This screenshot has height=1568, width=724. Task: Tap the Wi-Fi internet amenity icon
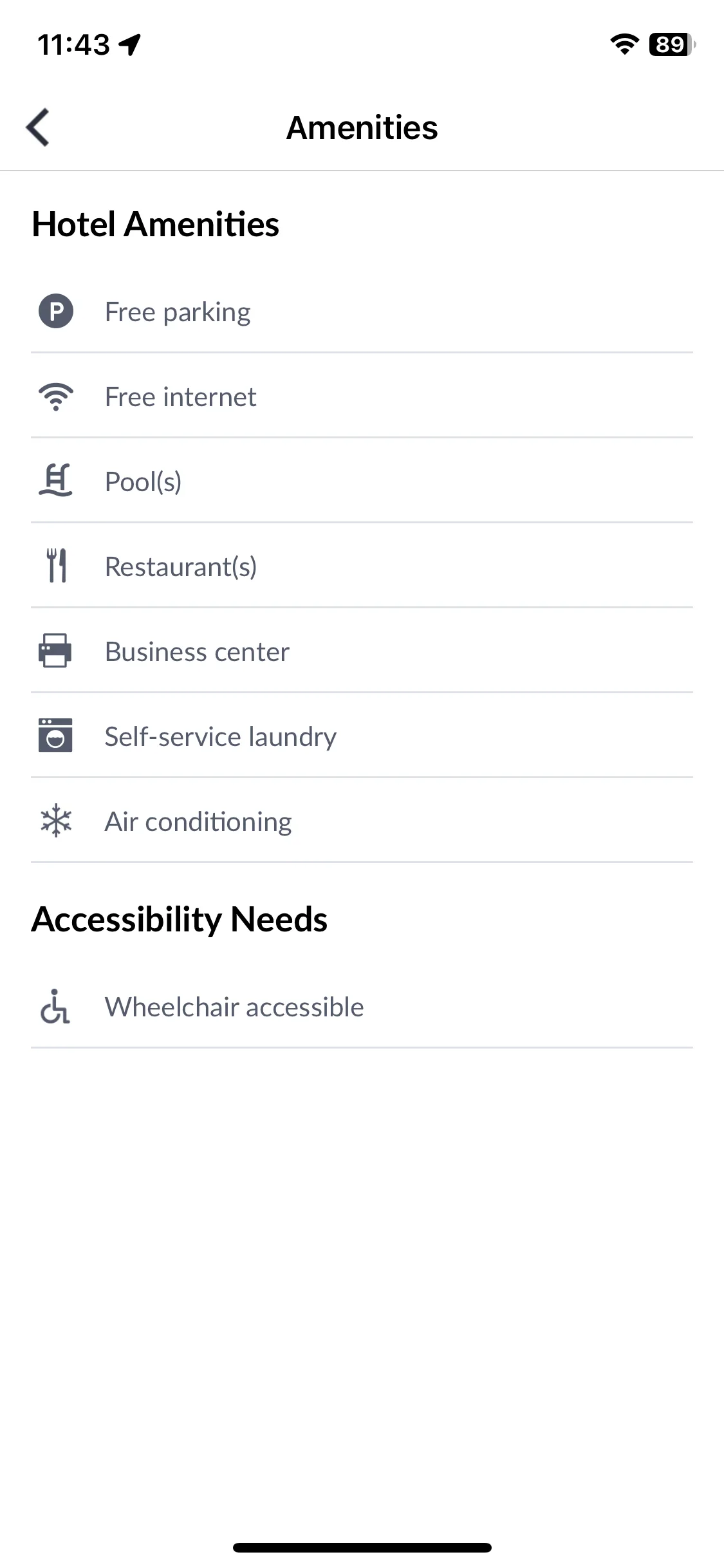click(x=56, y=397)
